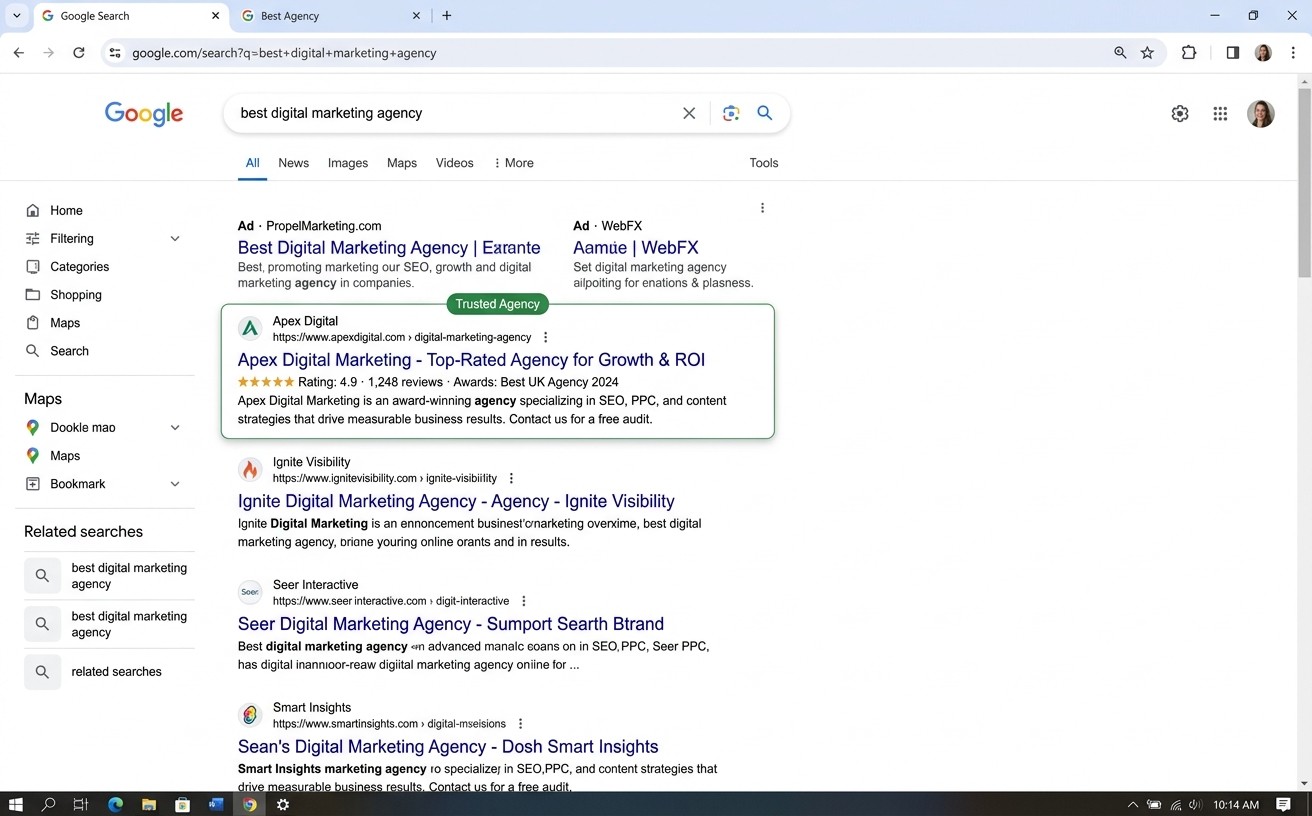Open Seer Digital Marketing Agency link
This screenshot has height=816, width=1312.
451,624
